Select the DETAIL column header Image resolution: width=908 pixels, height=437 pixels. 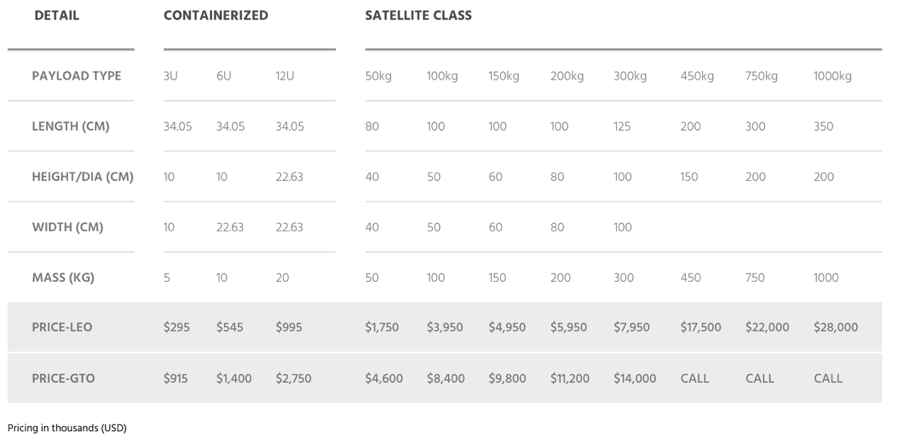pos(57,16)
